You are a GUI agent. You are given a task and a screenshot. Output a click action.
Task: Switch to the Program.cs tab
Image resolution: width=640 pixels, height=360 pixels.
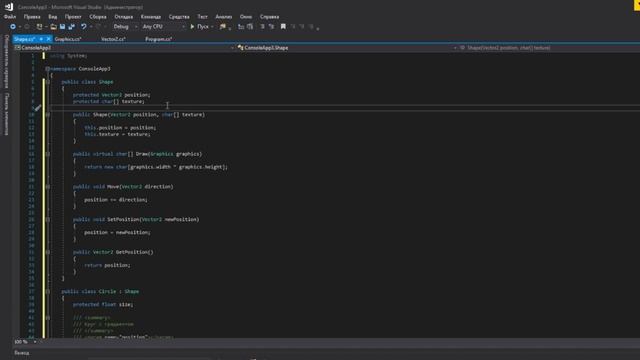pos(158,39)
